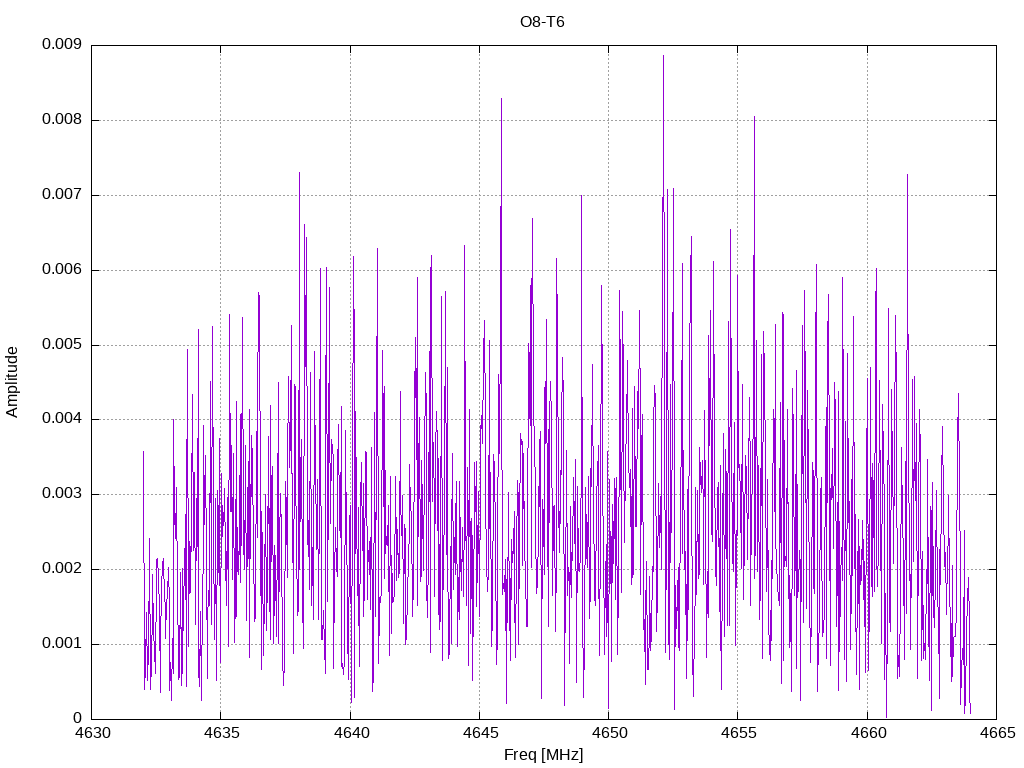Screen dimensions: 1024x768
Task: Click the 4630 x-axis tick label
Action: (x=92, y=733)
